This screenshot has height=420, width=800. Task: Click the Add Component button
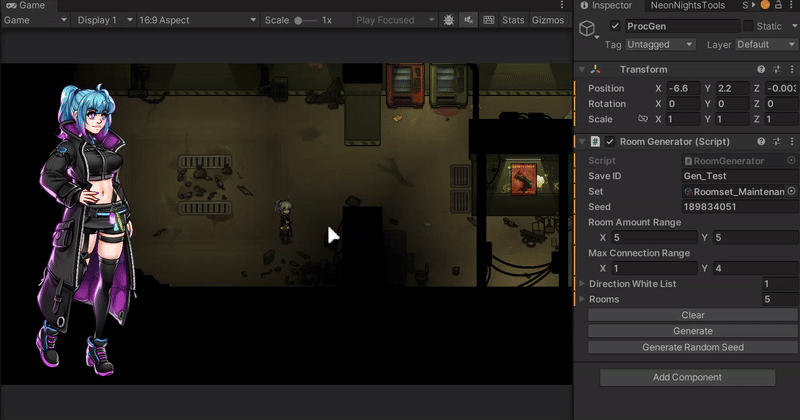[687, 377]
